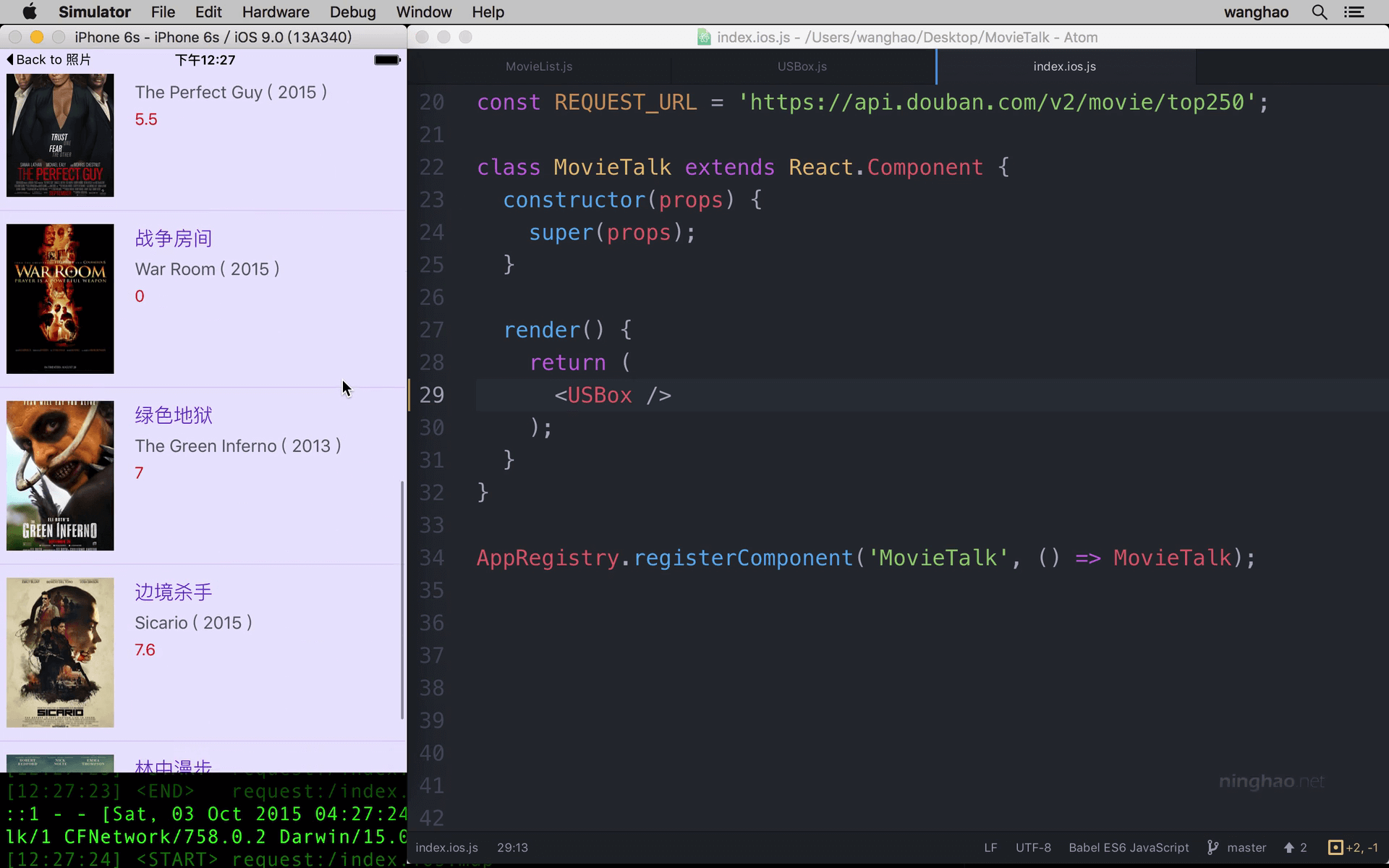Open the File menu

click(x=163, y=12)
